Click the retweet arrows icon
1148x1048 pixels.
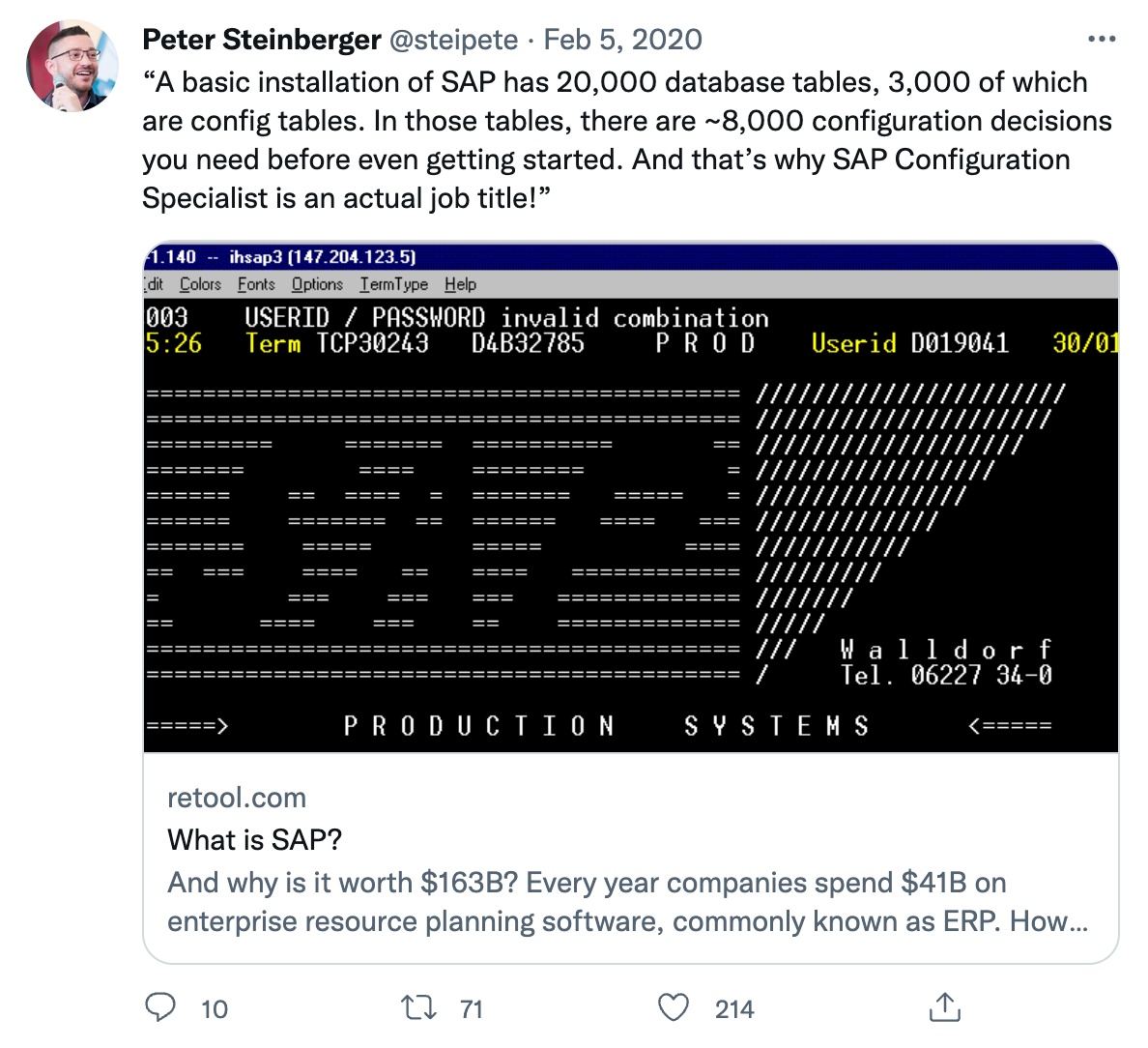click(x=418, y=1007)
